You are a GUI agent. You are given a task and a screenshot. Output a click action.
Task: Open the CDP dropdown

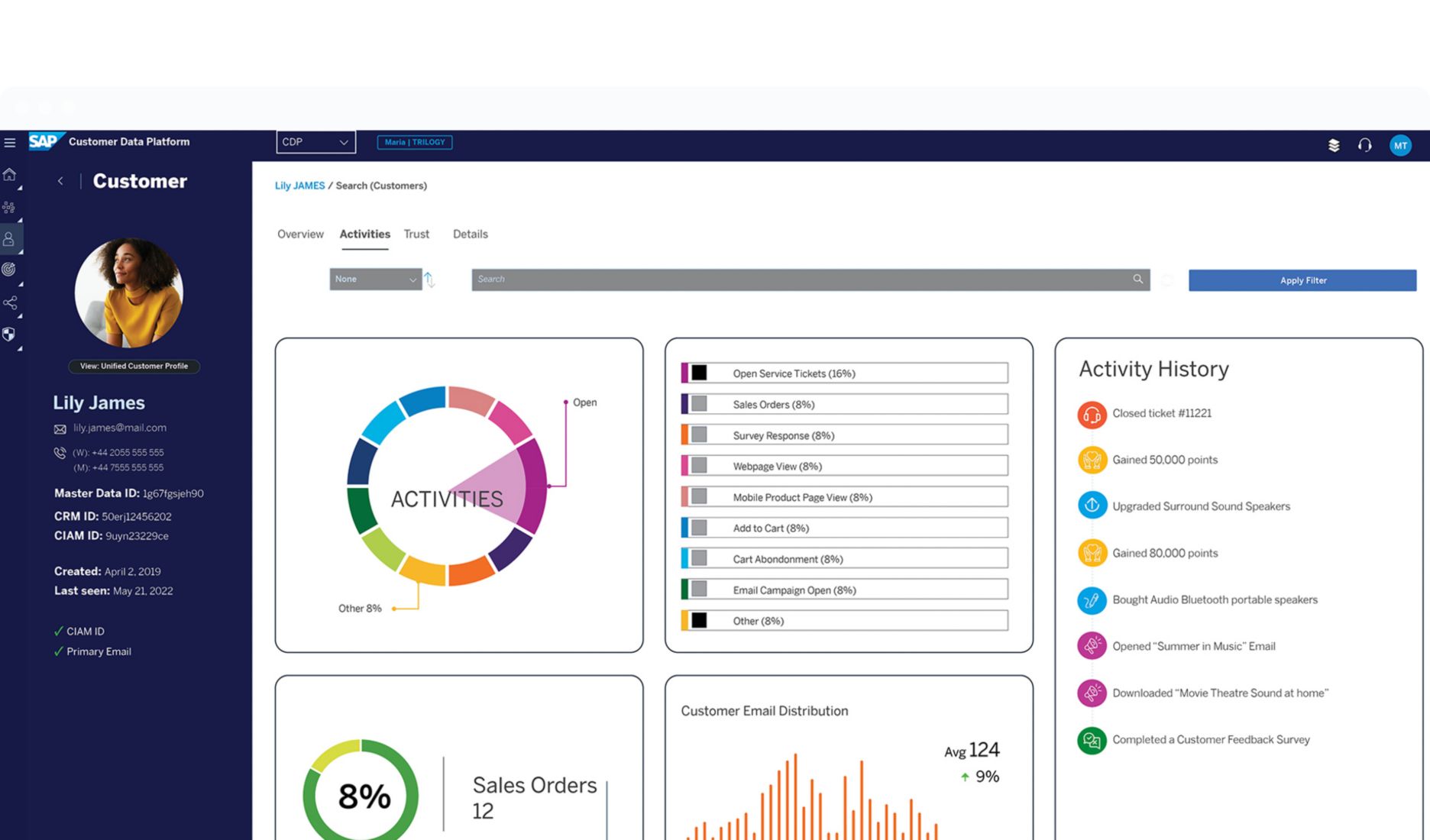315,142
